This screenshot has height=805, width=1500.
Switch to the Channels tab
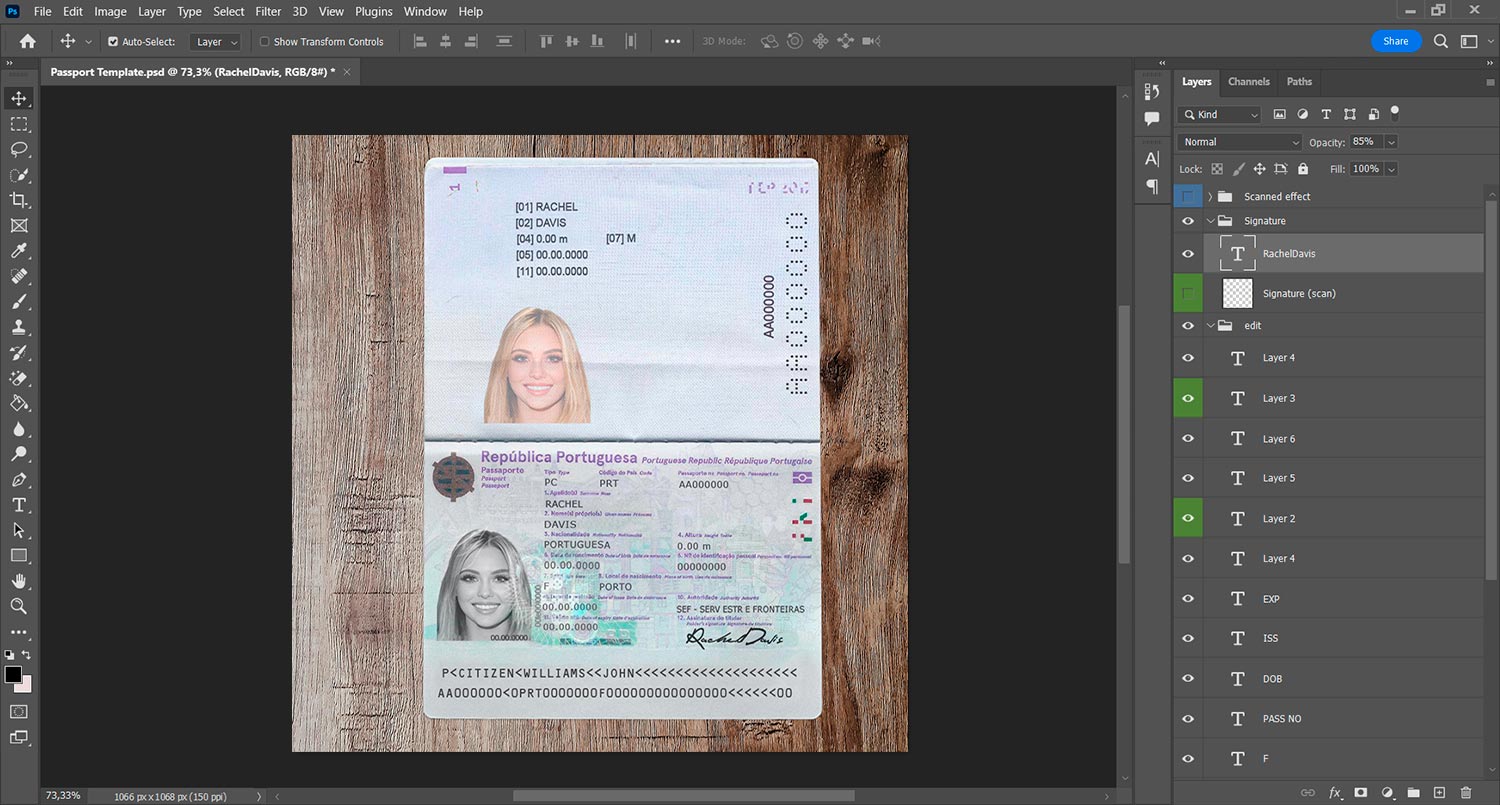[x=1249, y=82]
